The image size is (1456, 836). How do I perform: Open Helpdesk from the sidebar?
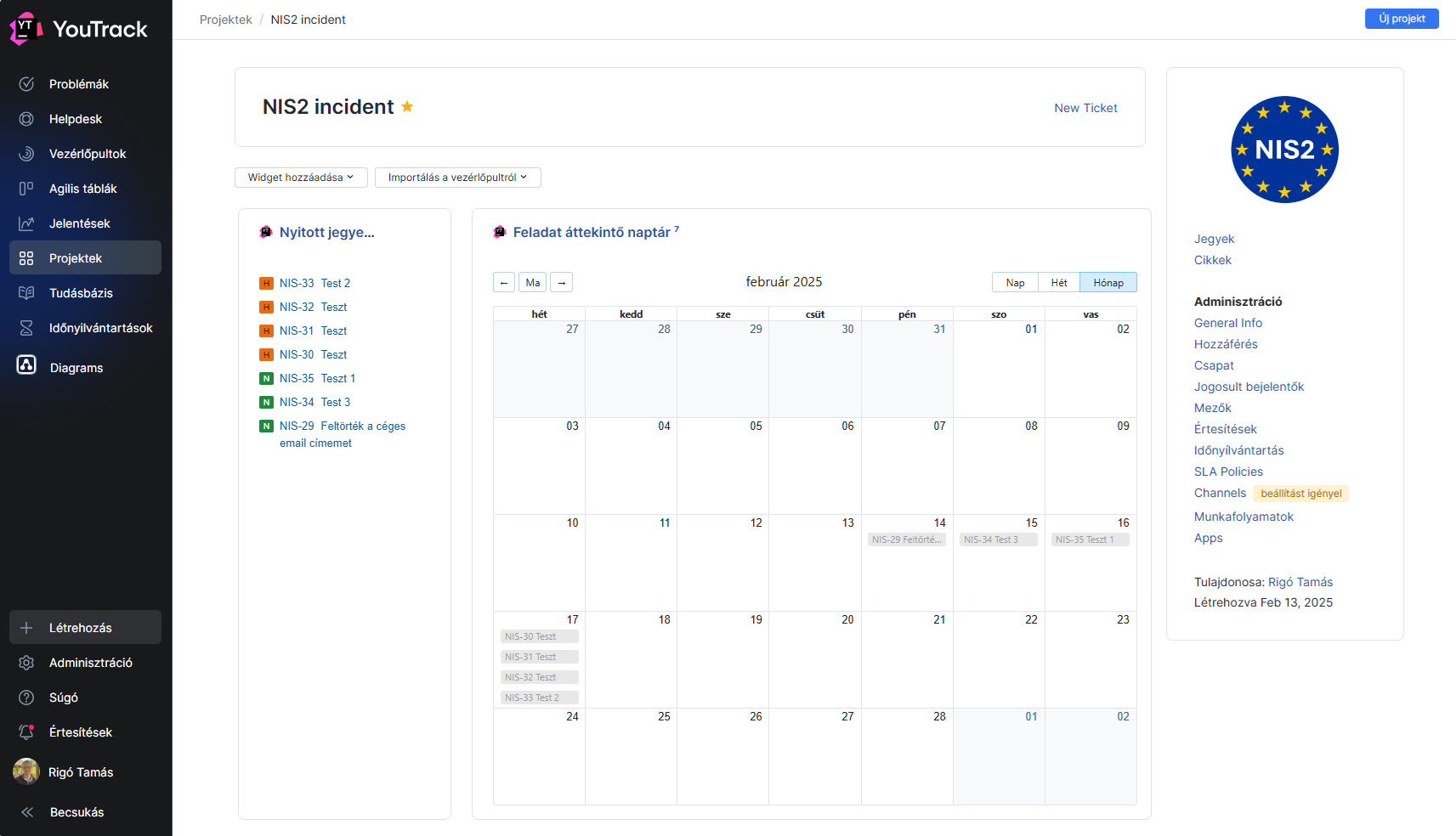tap(75, 119)
